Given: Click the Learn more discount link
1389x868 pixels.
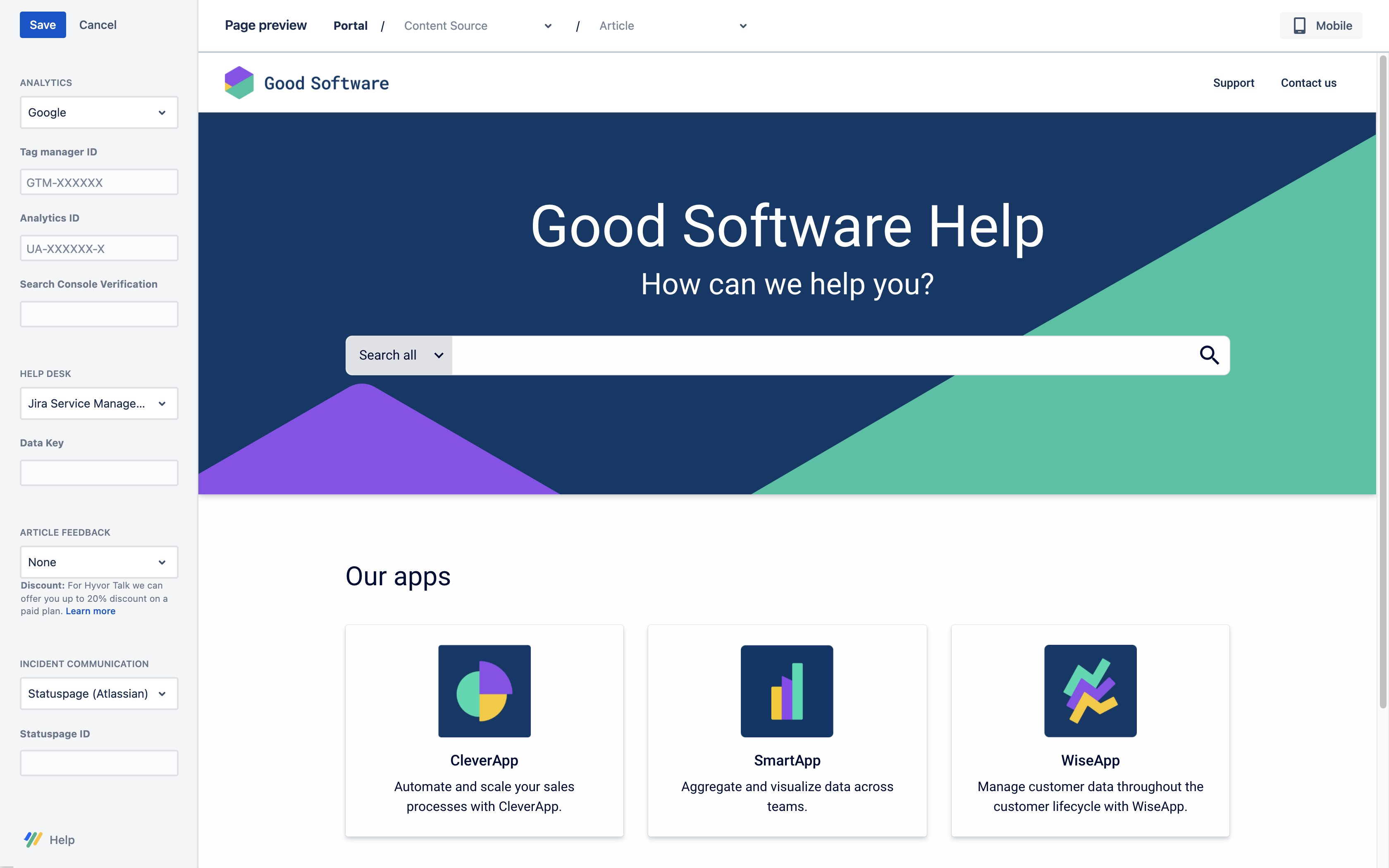Looking at the screenshot, I should 90,611.
